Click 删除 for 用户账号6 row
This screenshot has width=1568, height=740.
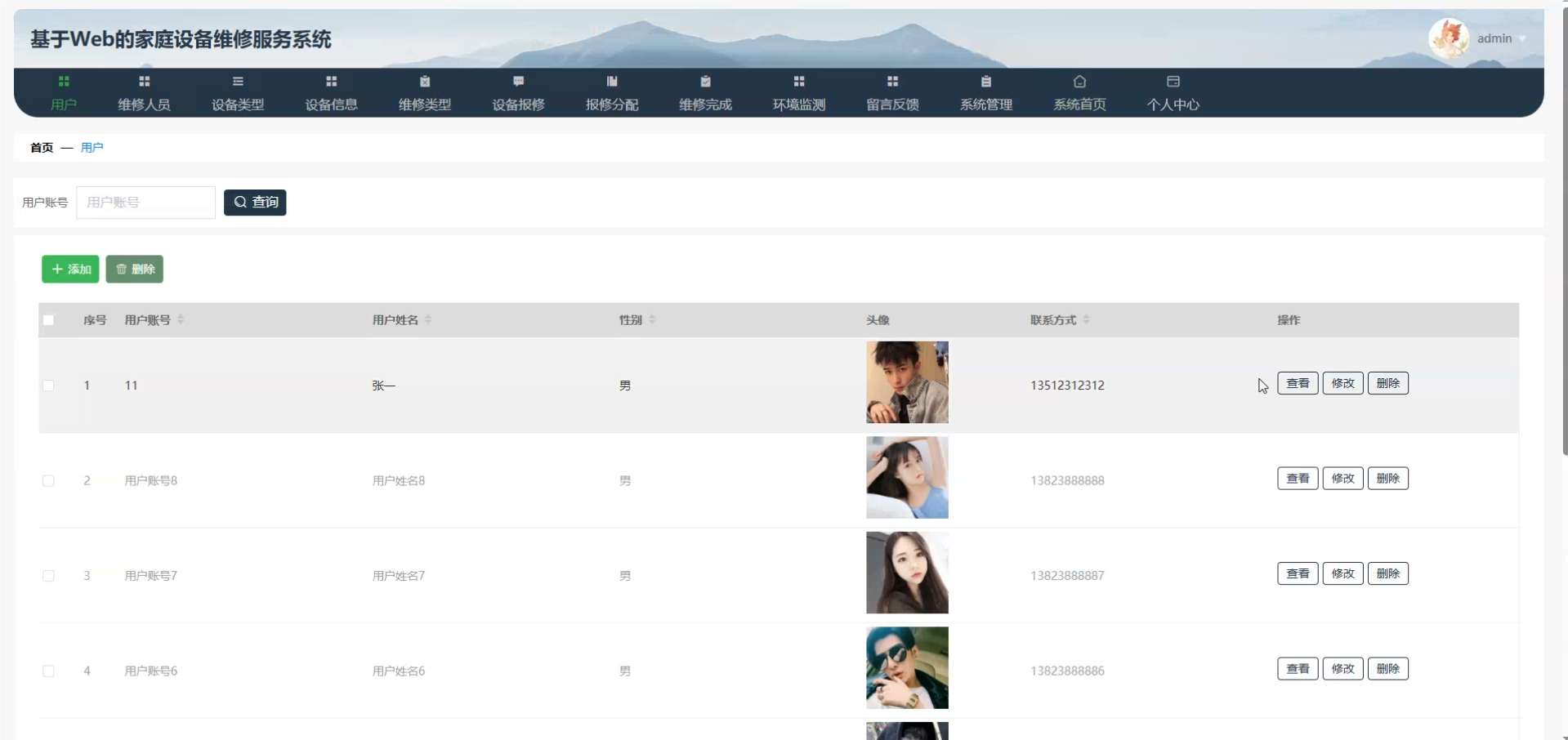click(1387, 669)
